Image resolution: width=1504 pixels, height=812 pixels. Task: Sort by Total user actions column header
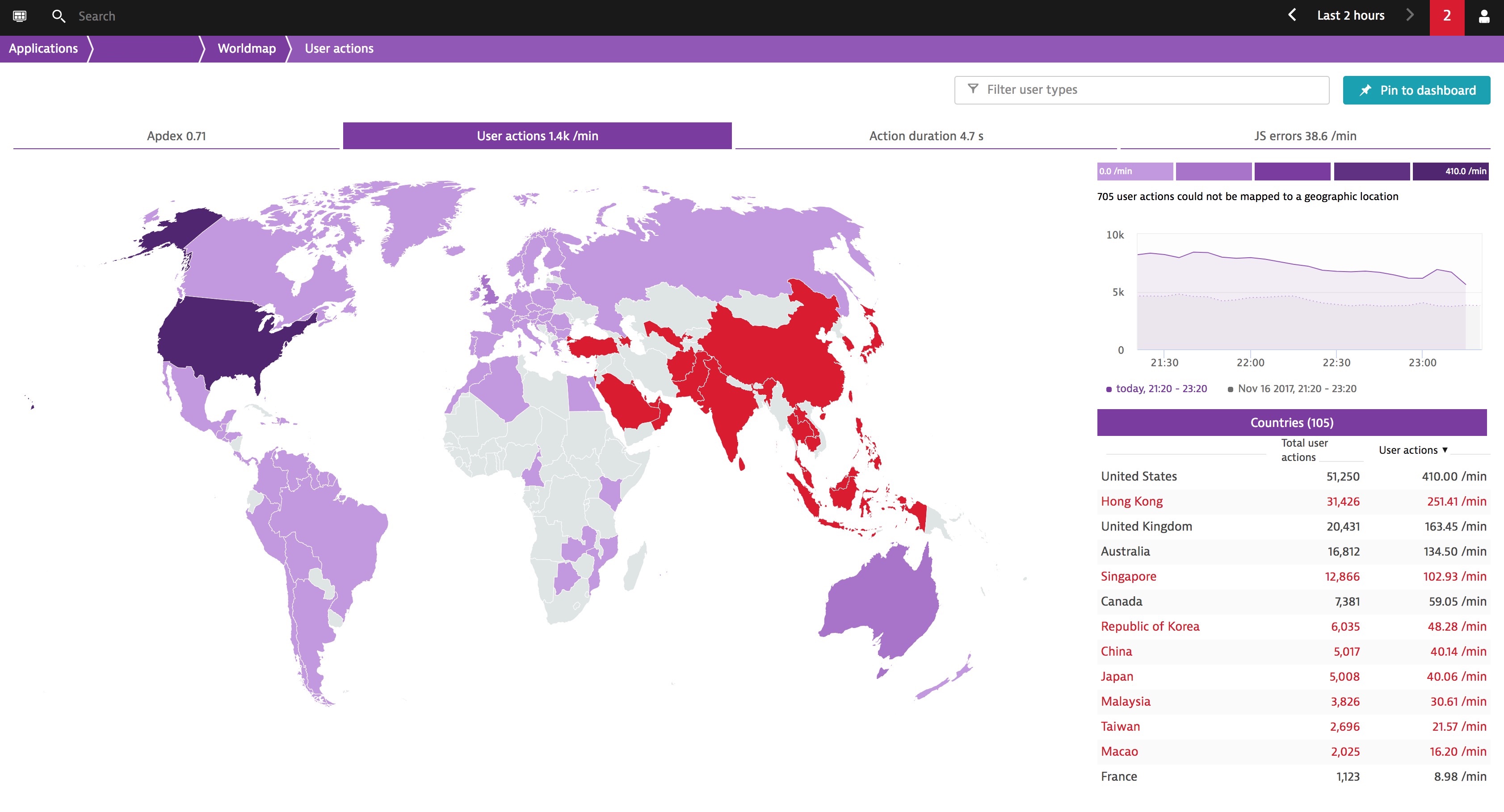(x=1304, y=450)
